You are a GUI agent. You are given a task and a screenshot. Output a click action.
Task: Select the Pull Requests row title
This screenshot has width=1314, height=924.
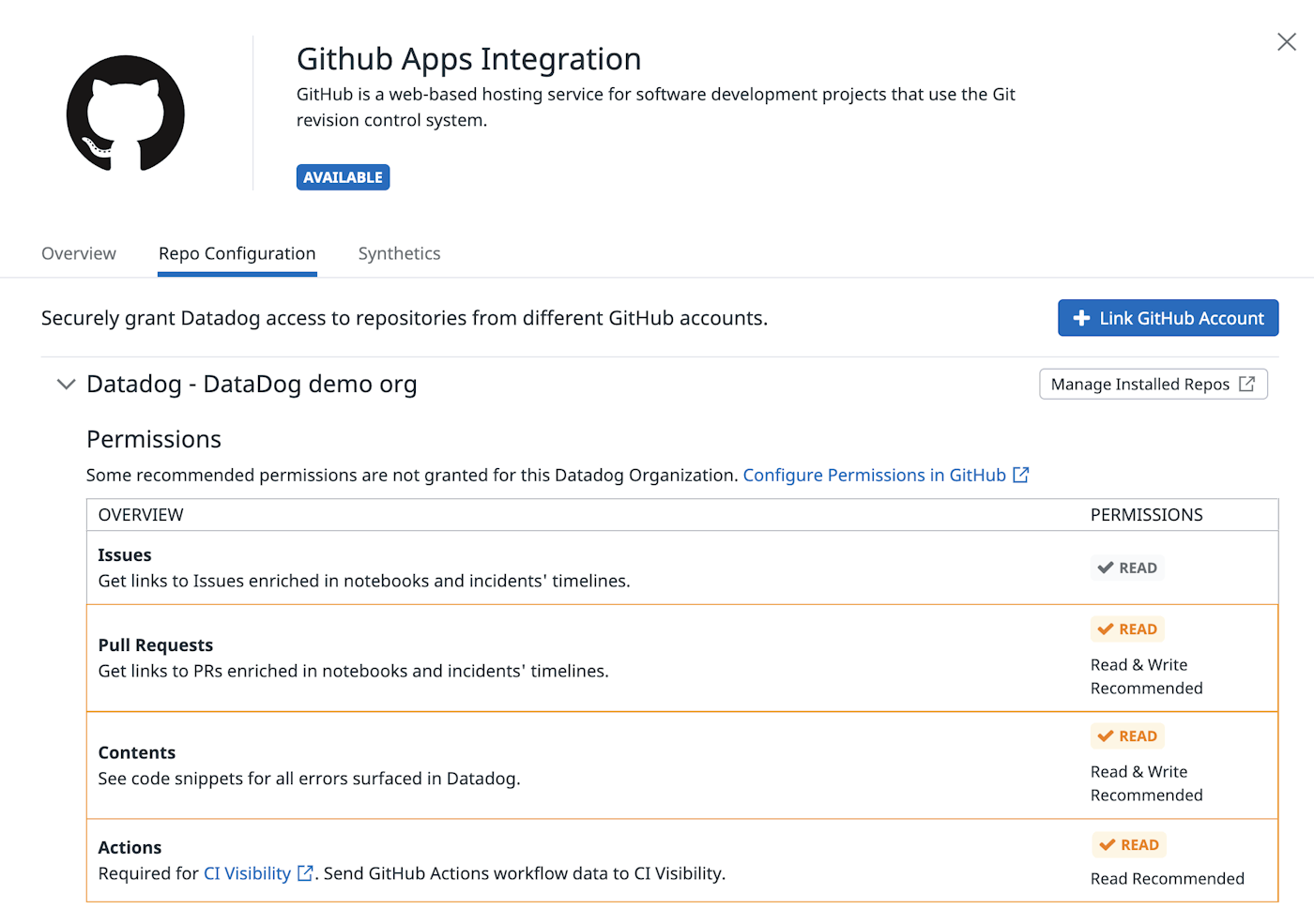156,645
